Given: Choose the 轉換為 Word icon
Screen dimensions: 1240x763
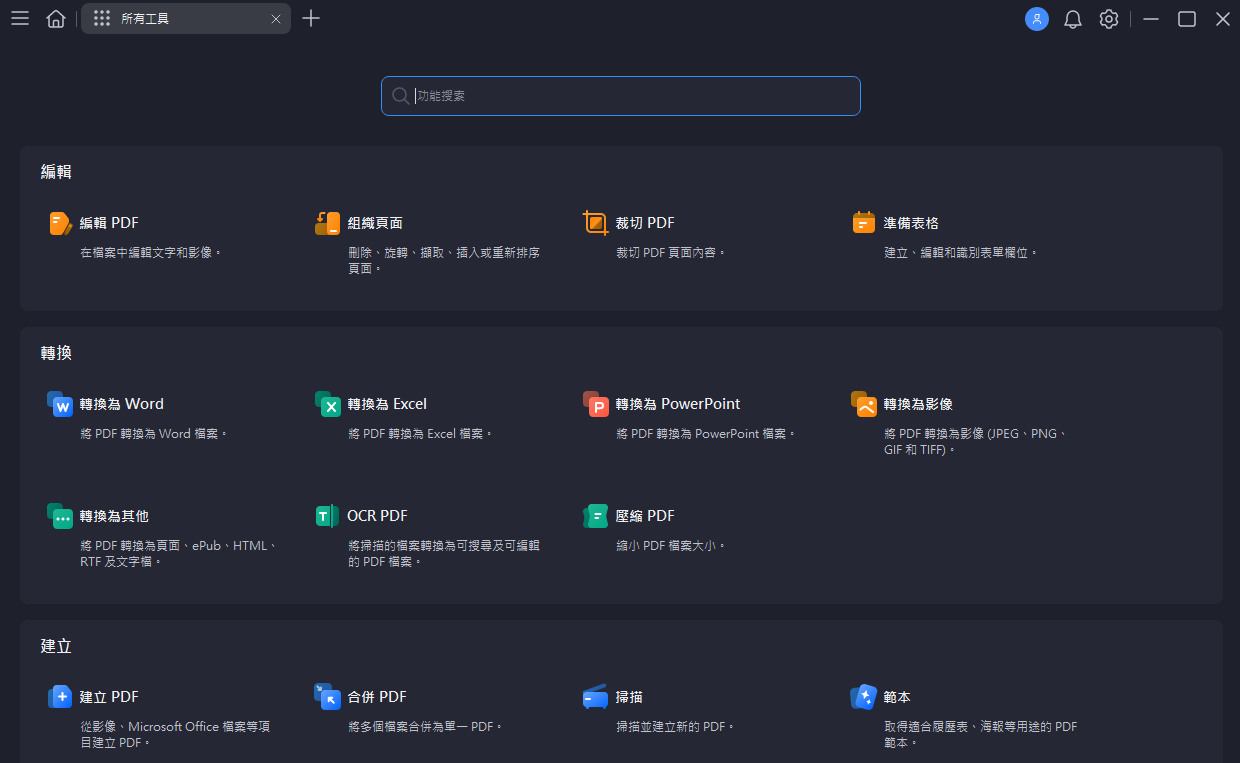Looking at the screenshot, I should pyautogui.click(x=60, y=404).
